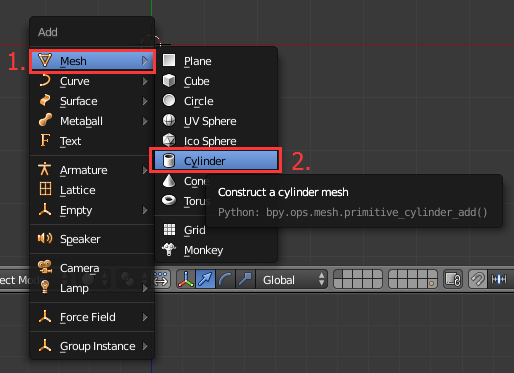This screenshot has height=373, width=514.
Task: Click the Armature figure icon
Action: 44,169
